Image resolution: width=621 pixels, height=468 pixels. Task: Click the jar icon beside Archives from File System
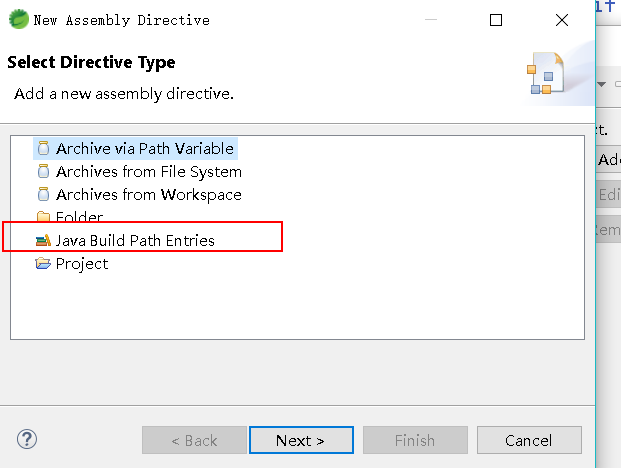(43, 171)
